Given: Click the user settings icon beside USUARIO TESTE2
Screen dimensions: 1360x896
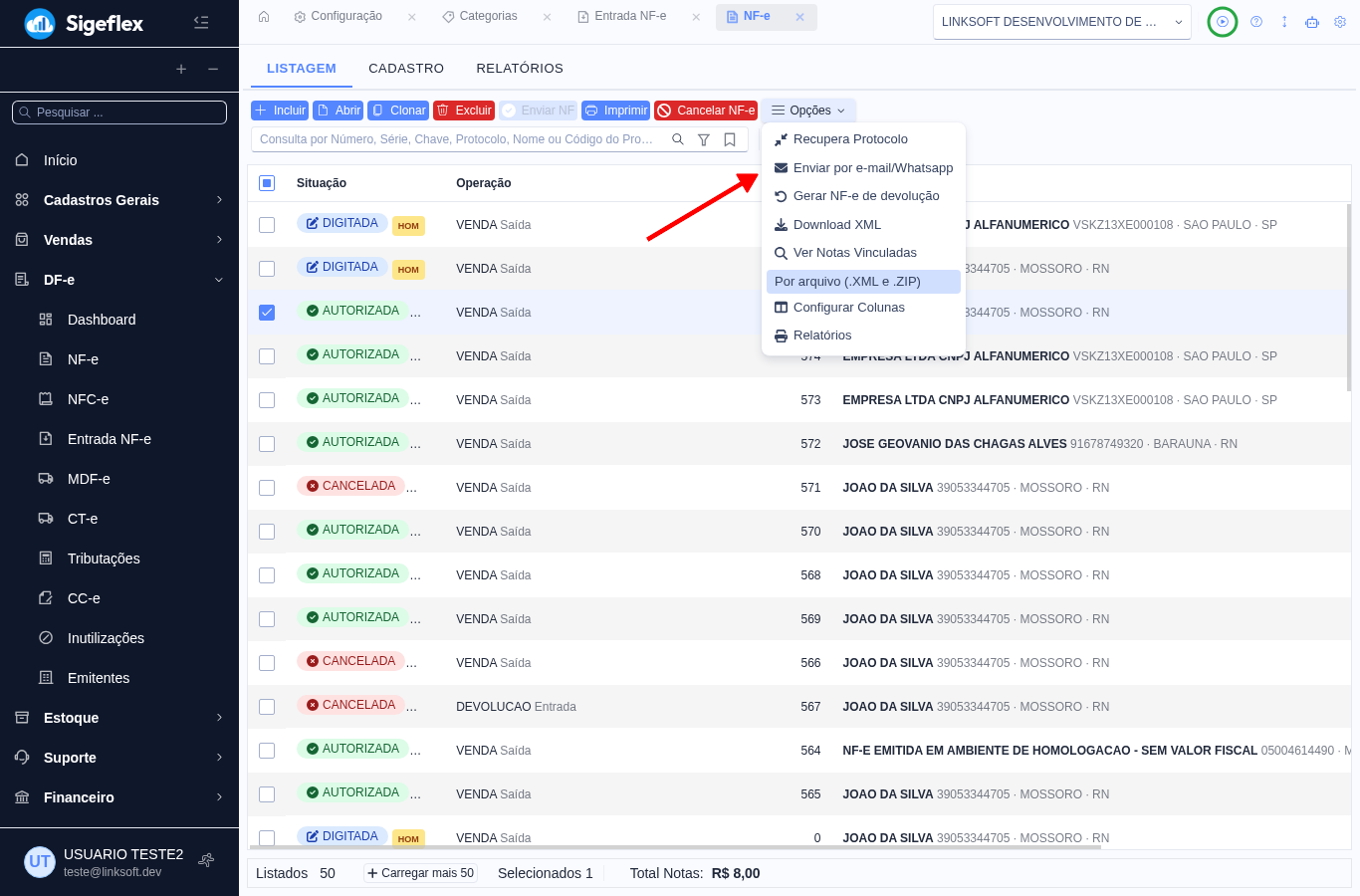Looking at the screenshot, I should 206,860.
